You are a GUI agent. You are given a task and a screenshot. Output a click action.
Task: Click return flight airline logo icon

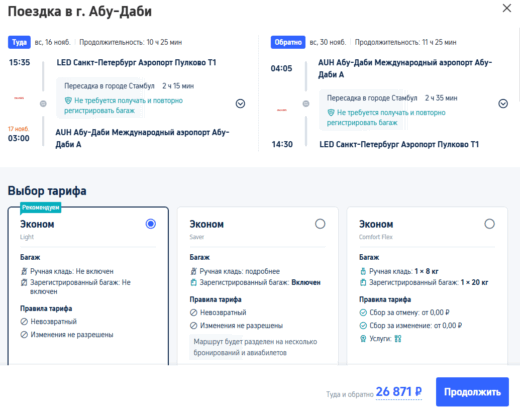(x=282, y=110)
